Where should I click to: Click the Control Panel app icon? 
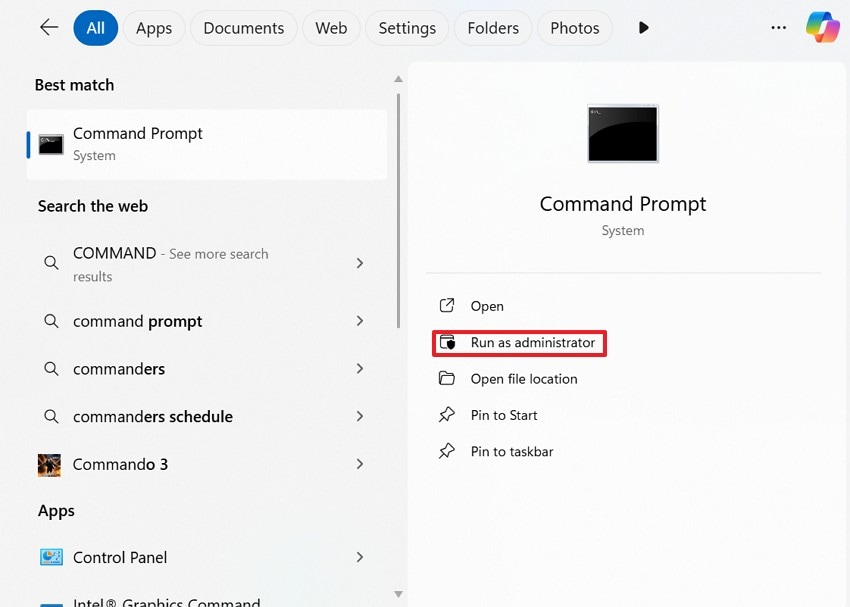pyautogui.click(x=51, y=558)
